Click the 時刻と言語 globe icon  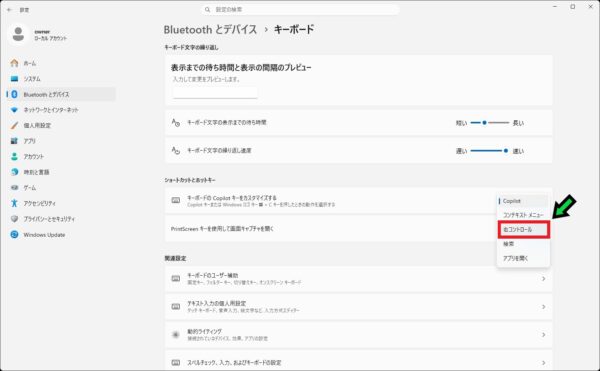pyautogui.click(x=14, y=172)
